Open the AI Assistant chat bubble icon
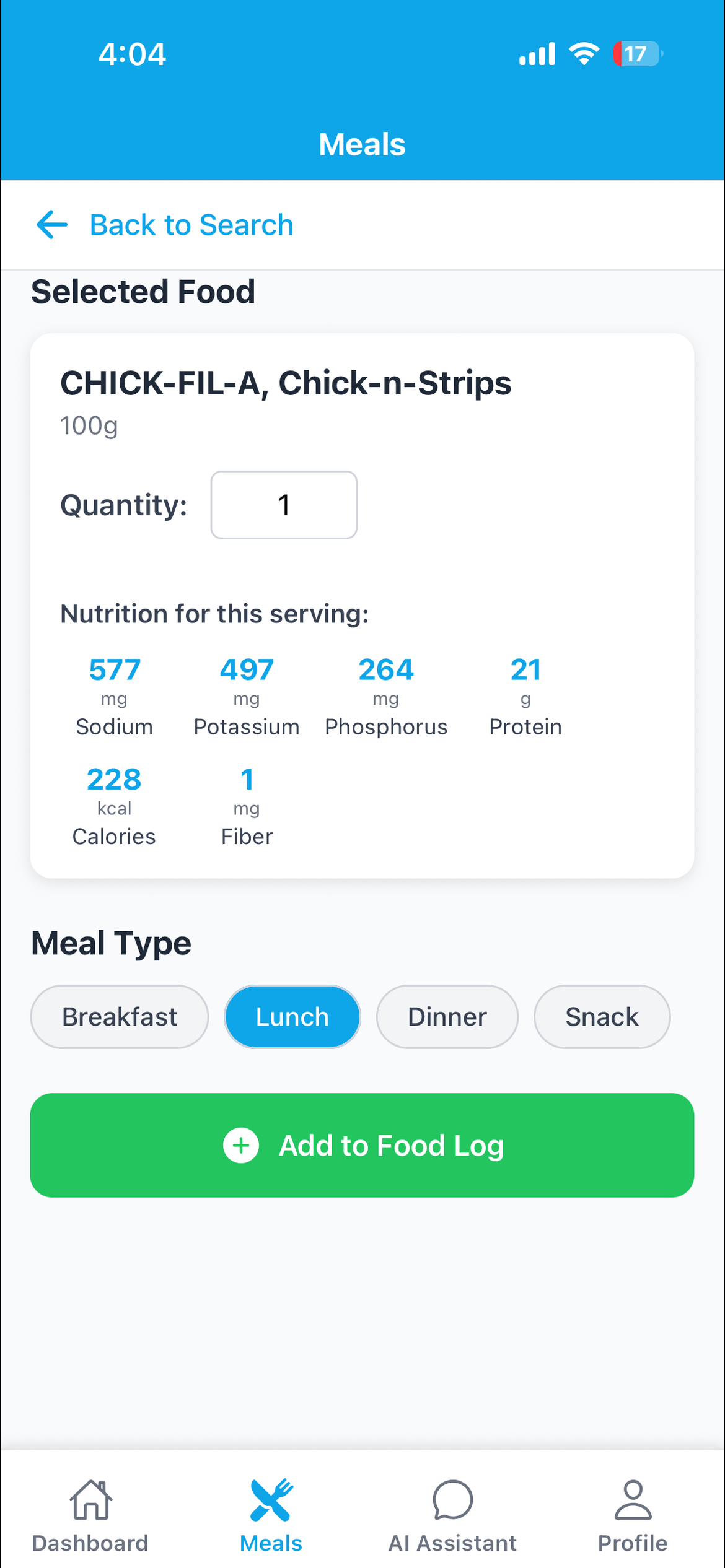The image size is (725, 1568). pyautogui.click(x=452, y=1500)
